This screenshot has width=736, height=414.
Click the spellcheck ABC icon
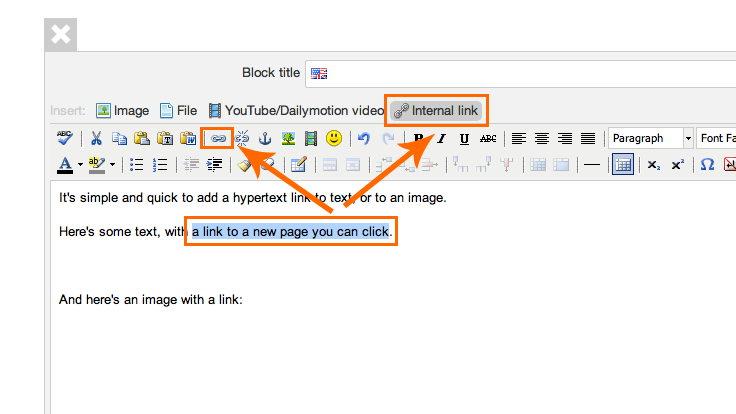pos(65,138)
